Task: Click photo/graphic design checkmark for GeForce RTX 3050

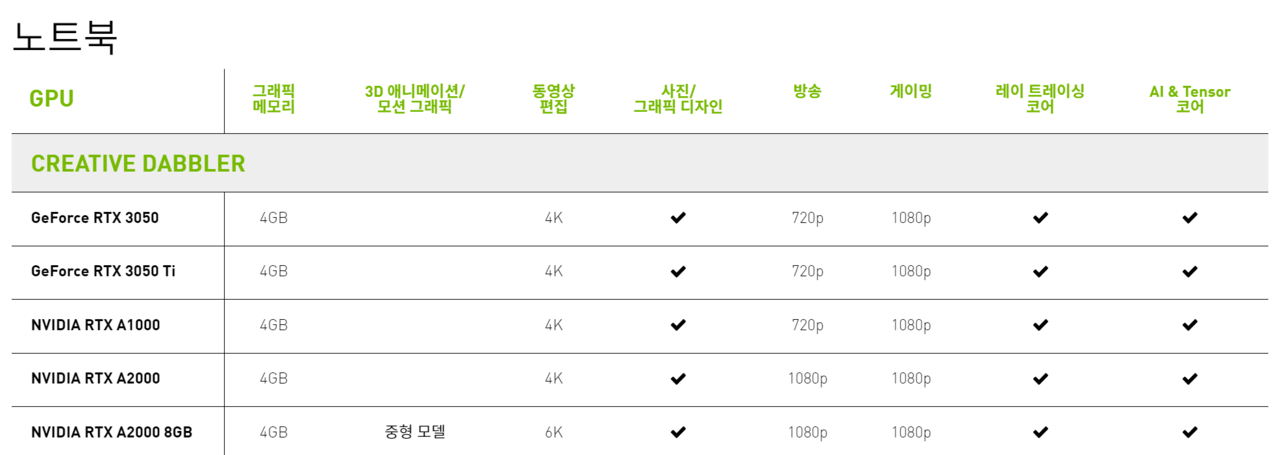Action: point(678,218)
